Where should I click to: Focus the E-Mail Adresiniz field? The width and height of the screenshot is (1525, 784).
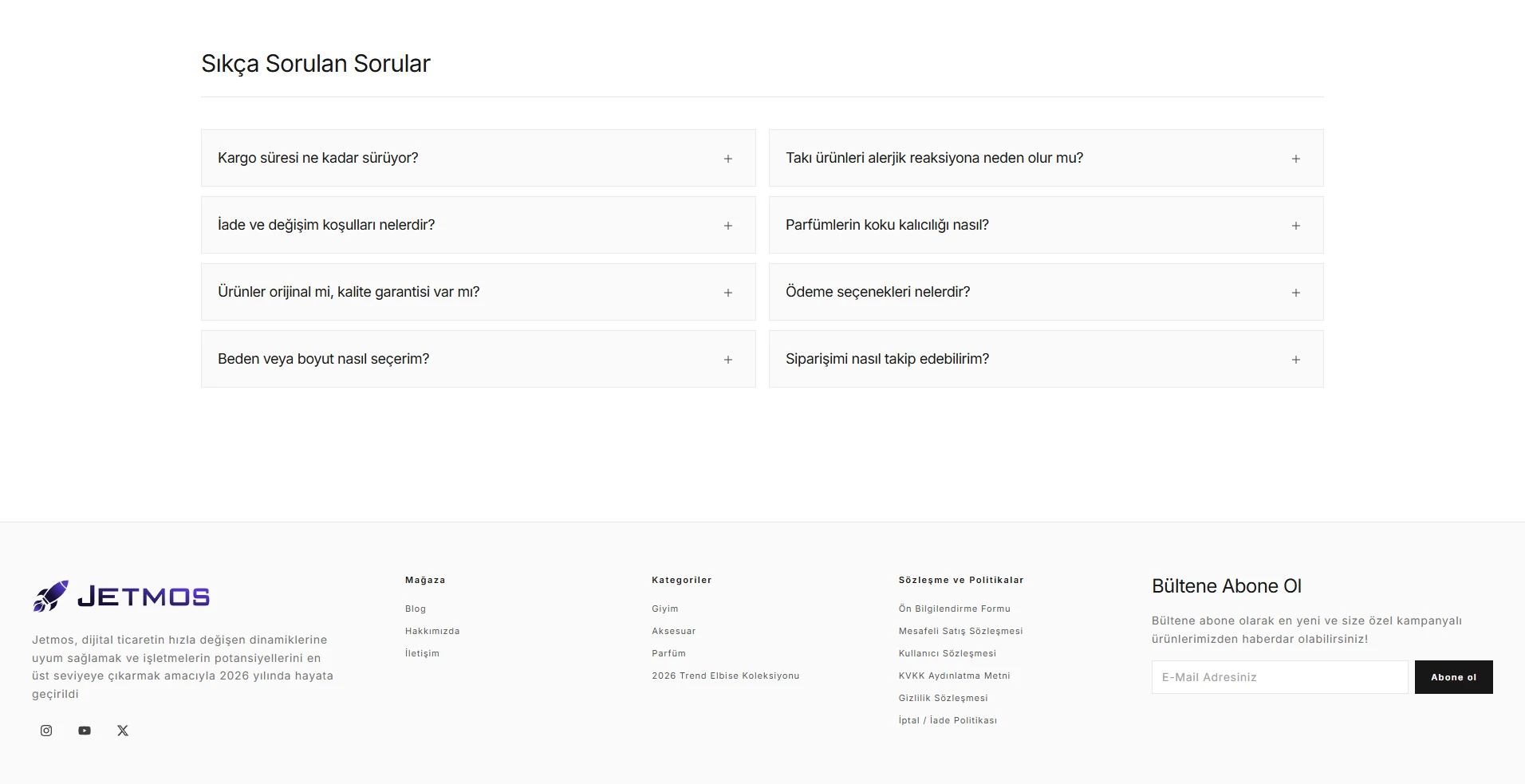1279,677
